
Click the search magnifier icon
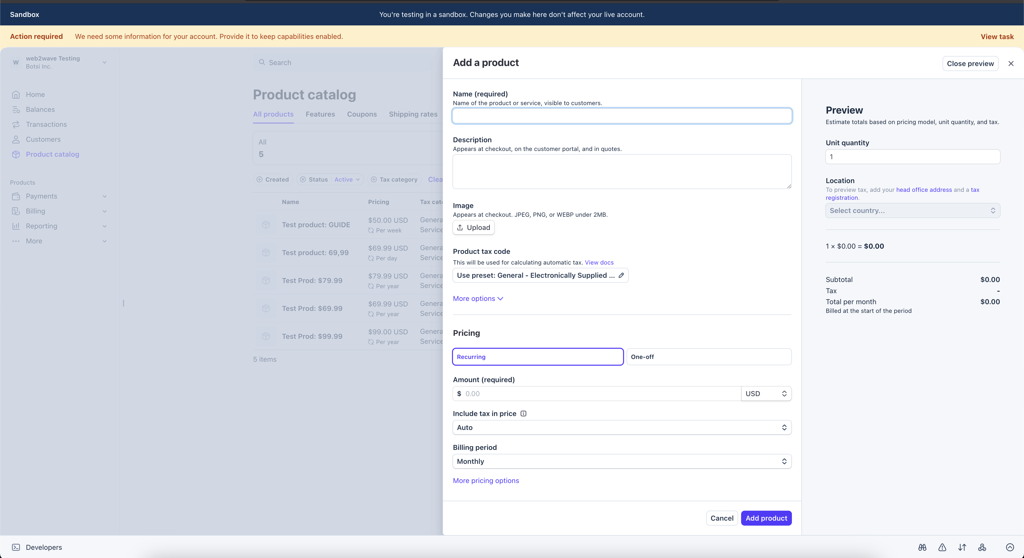(262, 63)
